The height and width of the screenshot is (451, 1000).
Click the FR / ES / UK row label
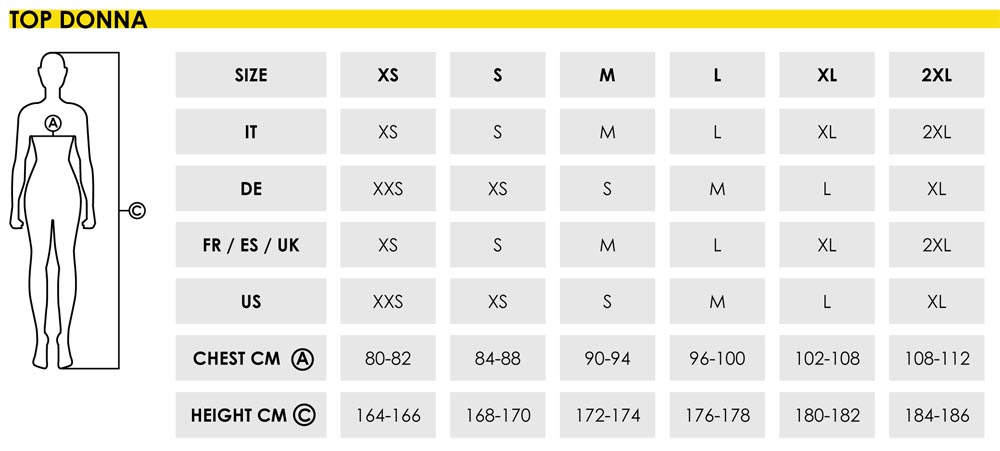(x=251, y=245)
